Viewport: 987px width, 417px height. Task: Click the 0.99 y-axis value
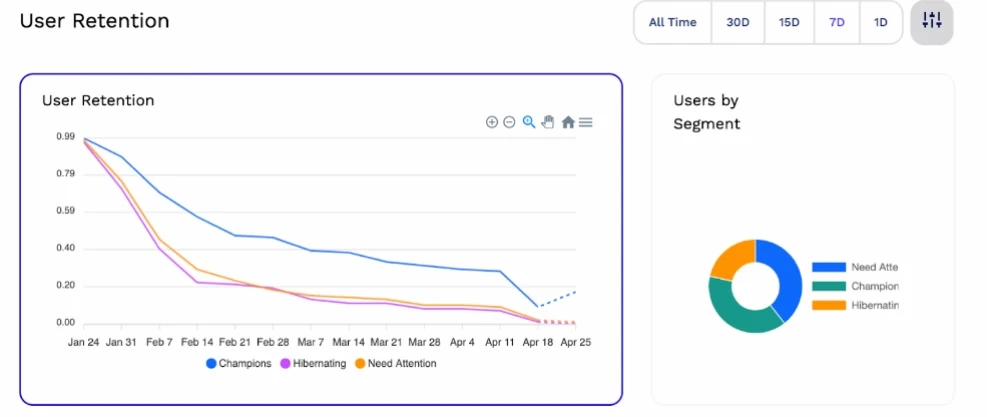[65, 137]
